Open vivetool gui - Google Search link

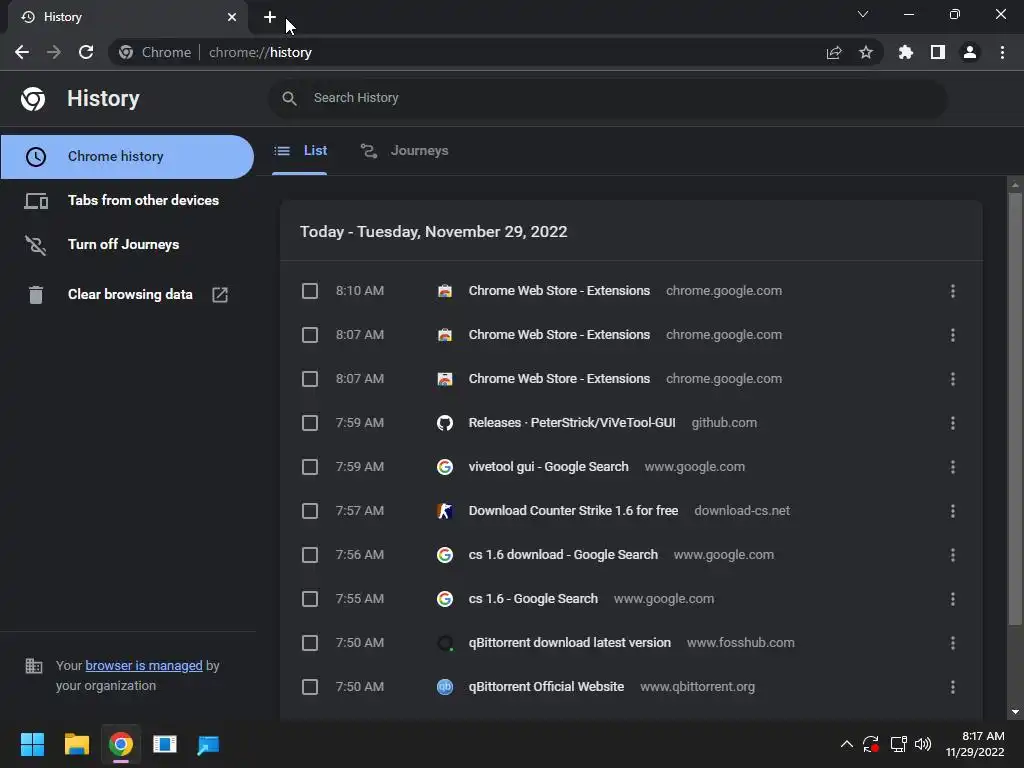(549, 467)
